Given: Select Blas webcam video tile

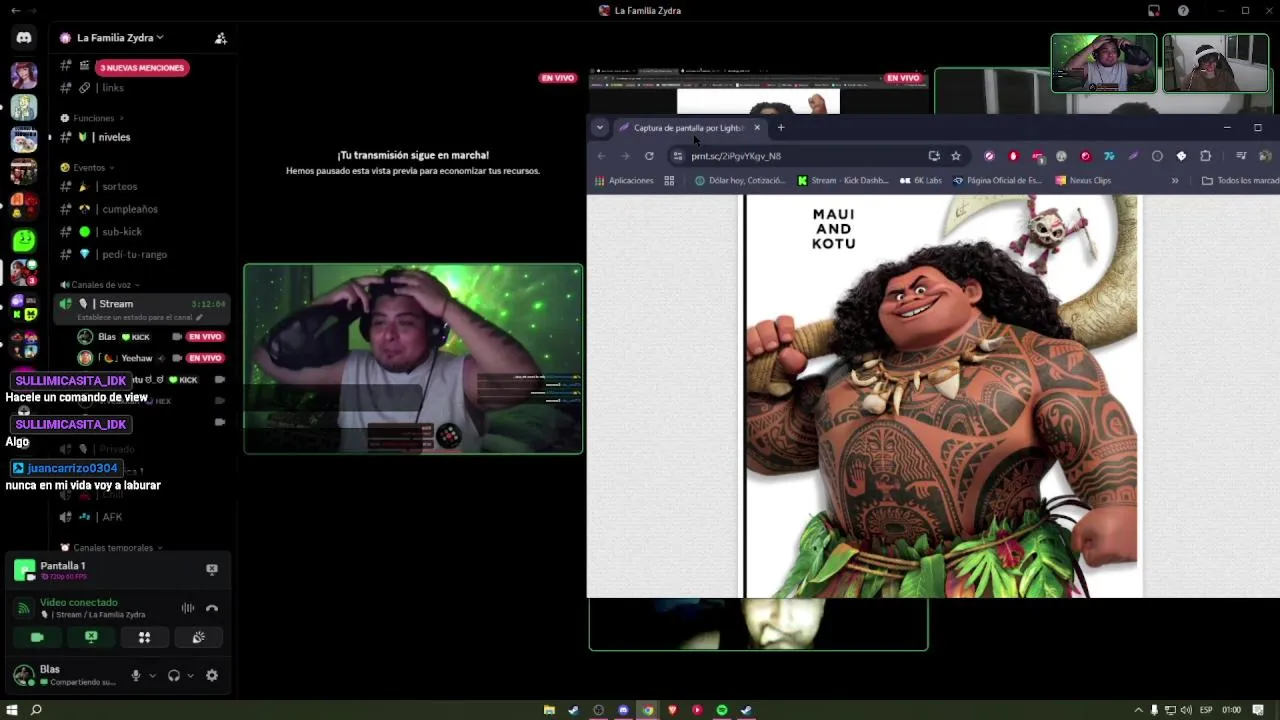Looking at the screenshot, I should pos(413,359).
